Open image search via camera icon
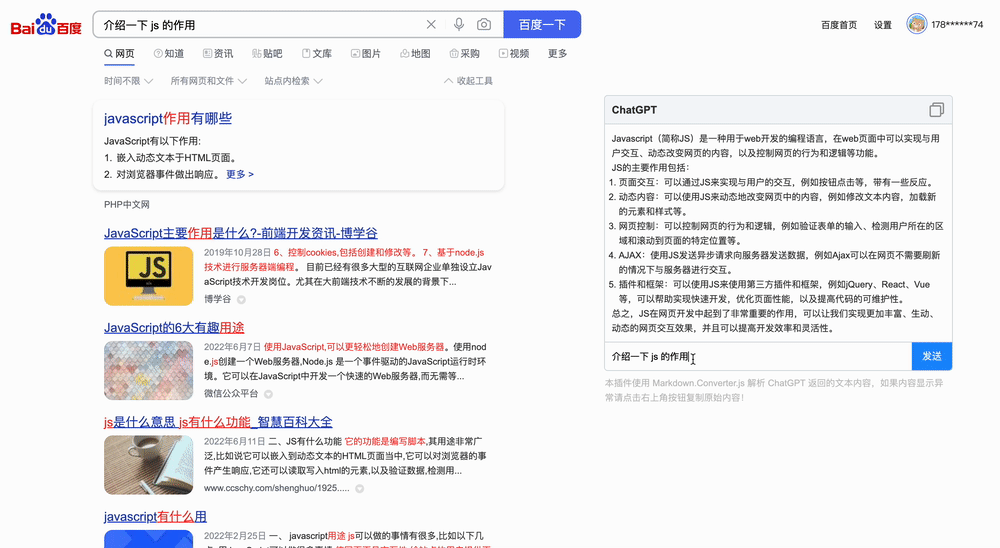 click(x=484, y=24)
